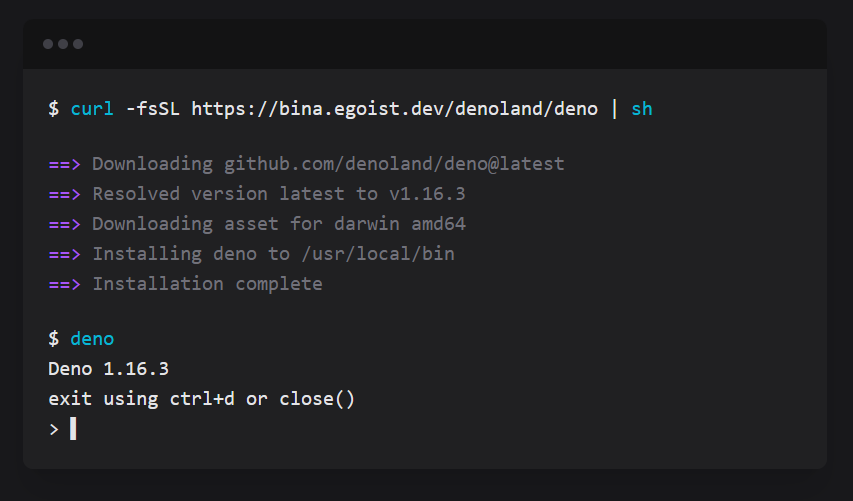Click the blue "sh" after the pipe

642,108
